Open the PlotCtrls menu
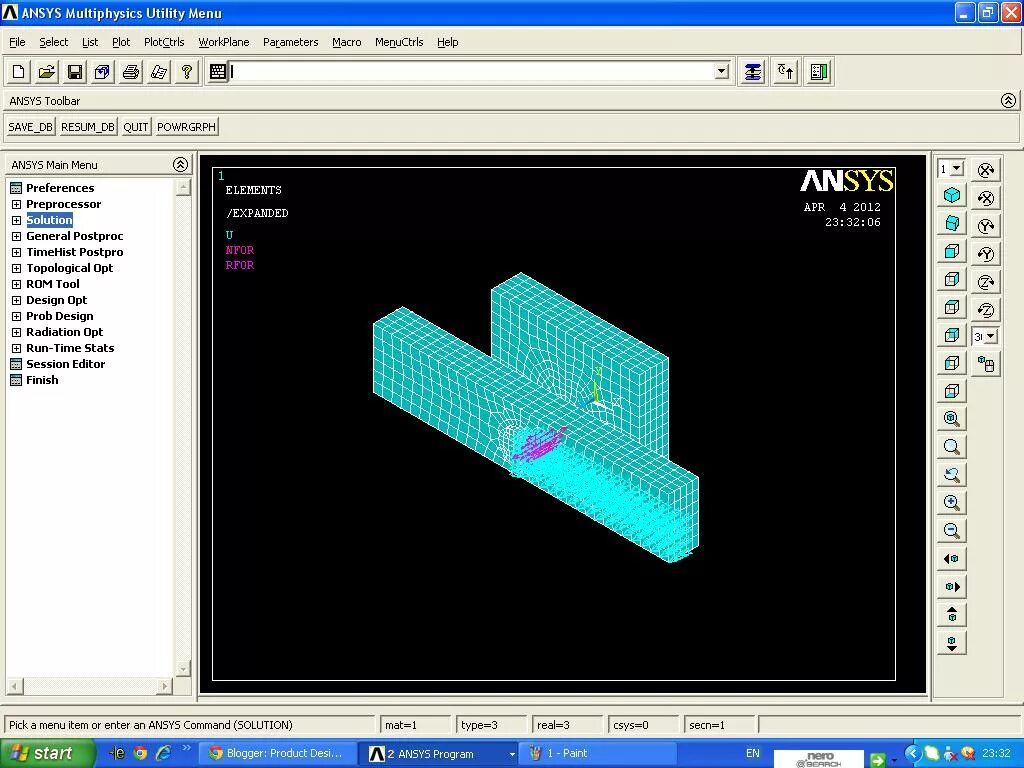The width and height of the screenshot is (1024, 768). [x=164, y=42]
